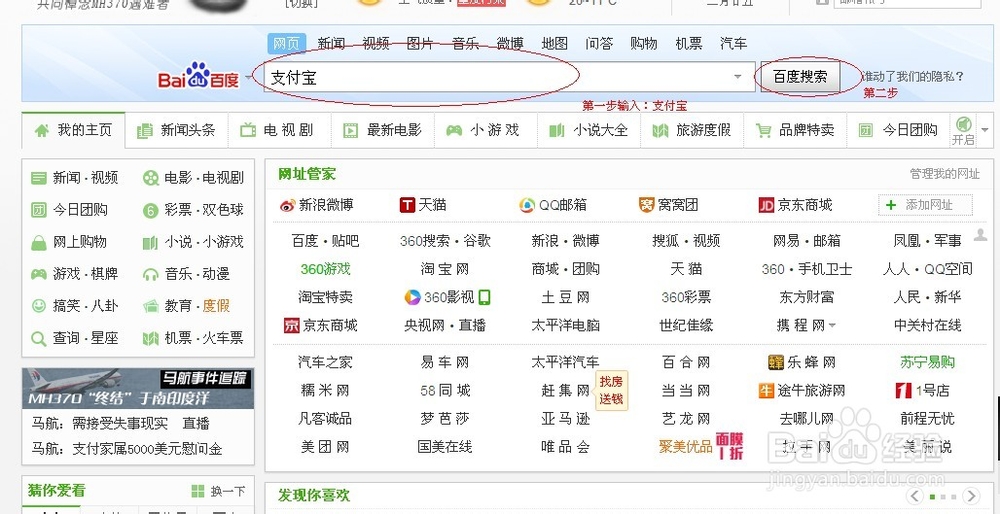Open 京东商城 with its JD icon
The image size is (1000, 514).
(795, 205)
